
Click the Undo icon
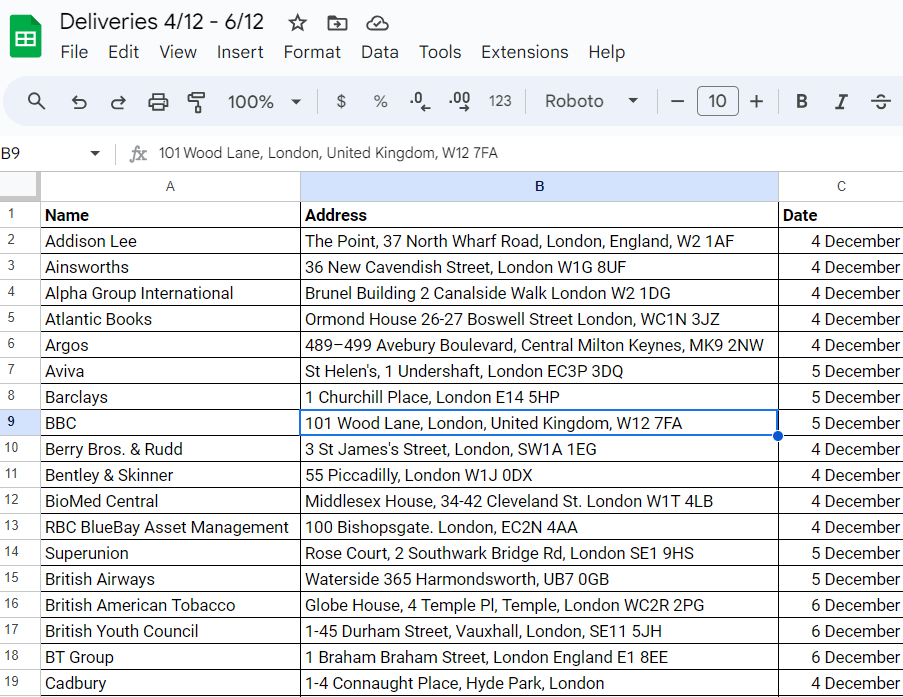79,101
